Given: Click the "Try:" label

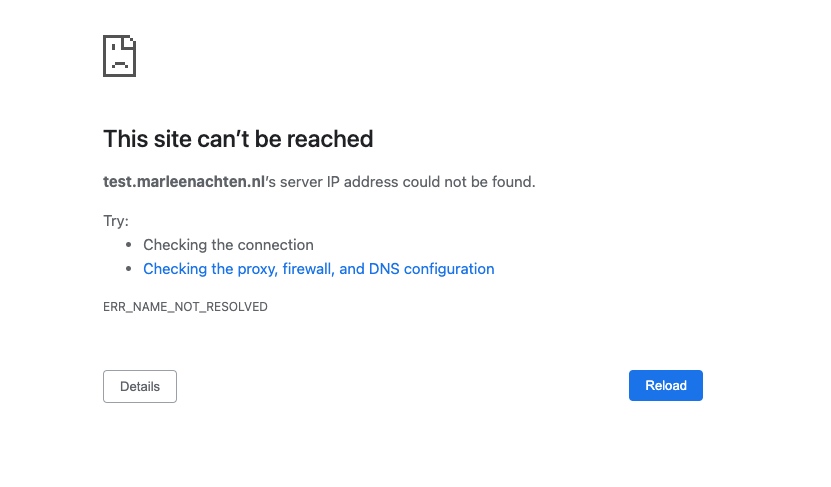Looking at the screenshot, I should pyautogui.click(x=116, y=220).
